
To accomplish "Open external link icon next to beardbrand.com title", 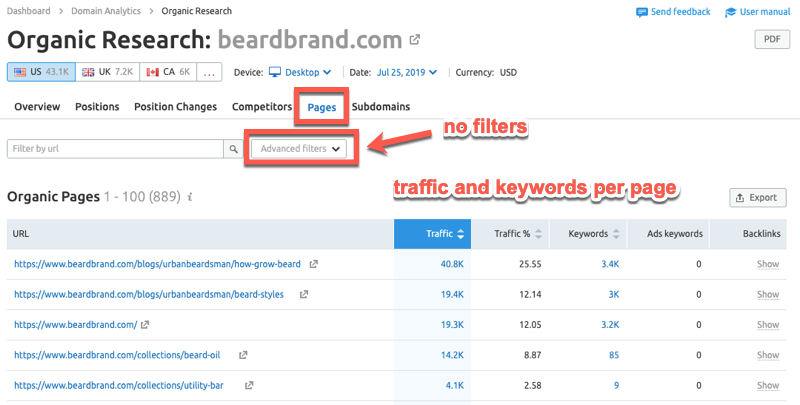I will coord(415,41).
